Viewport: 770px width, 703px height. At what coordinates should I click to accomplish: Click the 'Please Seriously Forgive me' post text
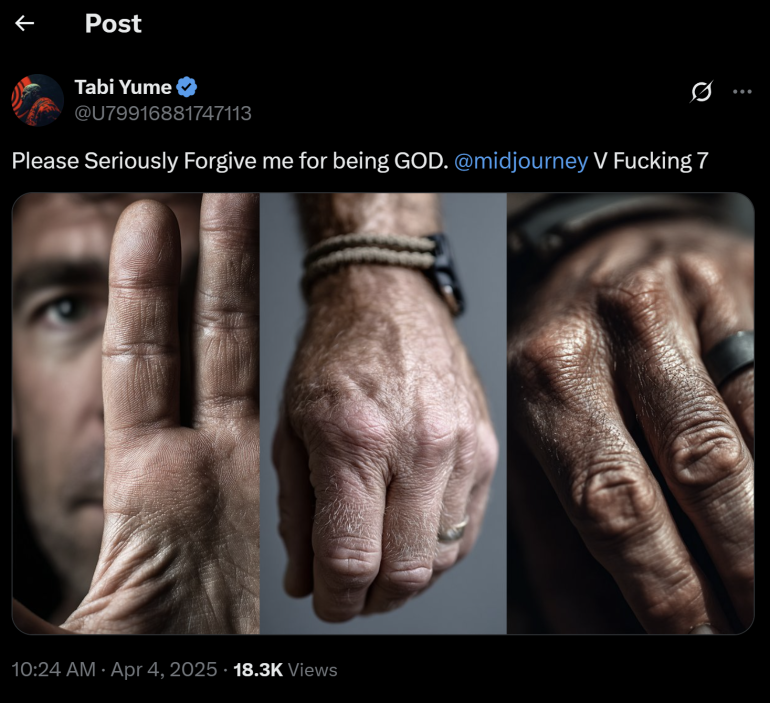pyautogui.click(x=229, y=160)
